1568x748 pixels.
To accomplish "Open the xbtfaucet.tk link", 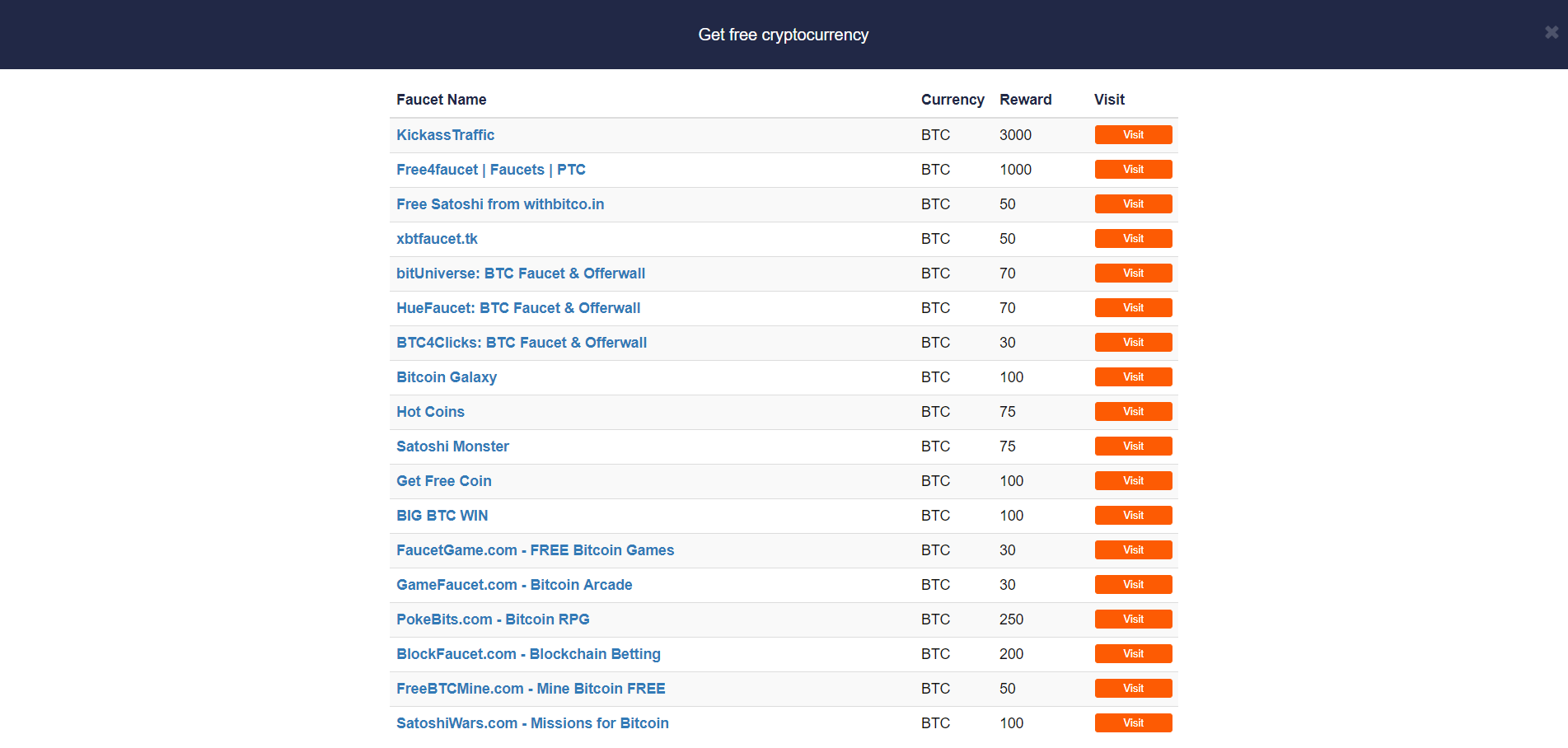I will (437, 239).
